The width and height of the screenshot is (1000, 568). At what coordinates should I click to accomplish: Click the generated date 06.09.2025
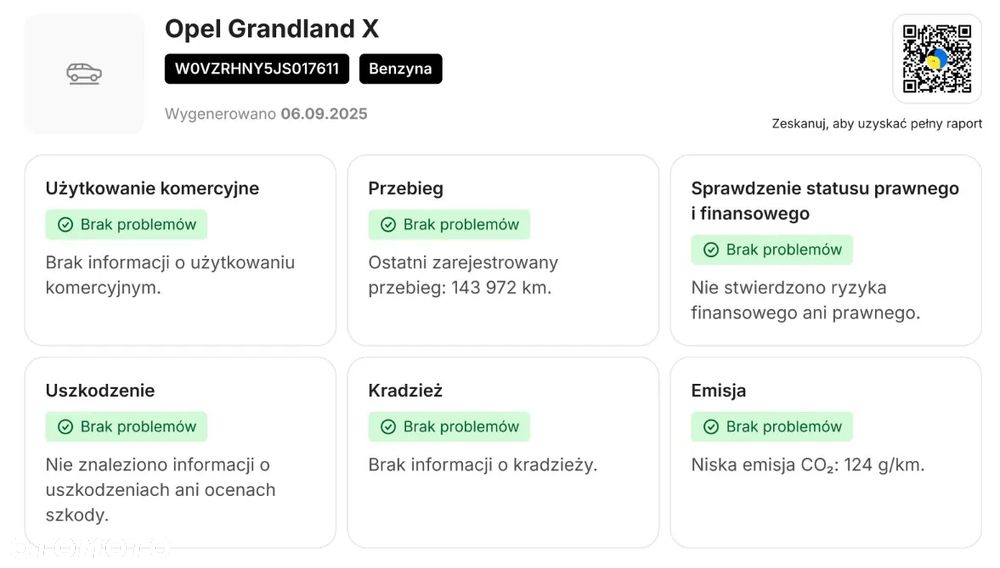click(324, 114)
